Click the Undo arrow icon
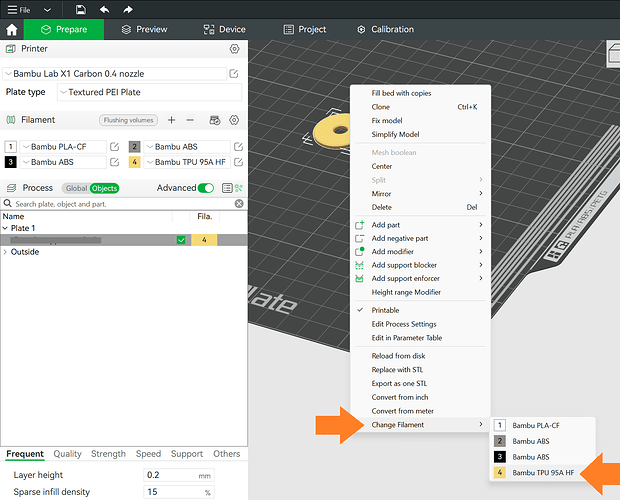Viewport: 620px width, 500px height. click(x=104, y=9)
